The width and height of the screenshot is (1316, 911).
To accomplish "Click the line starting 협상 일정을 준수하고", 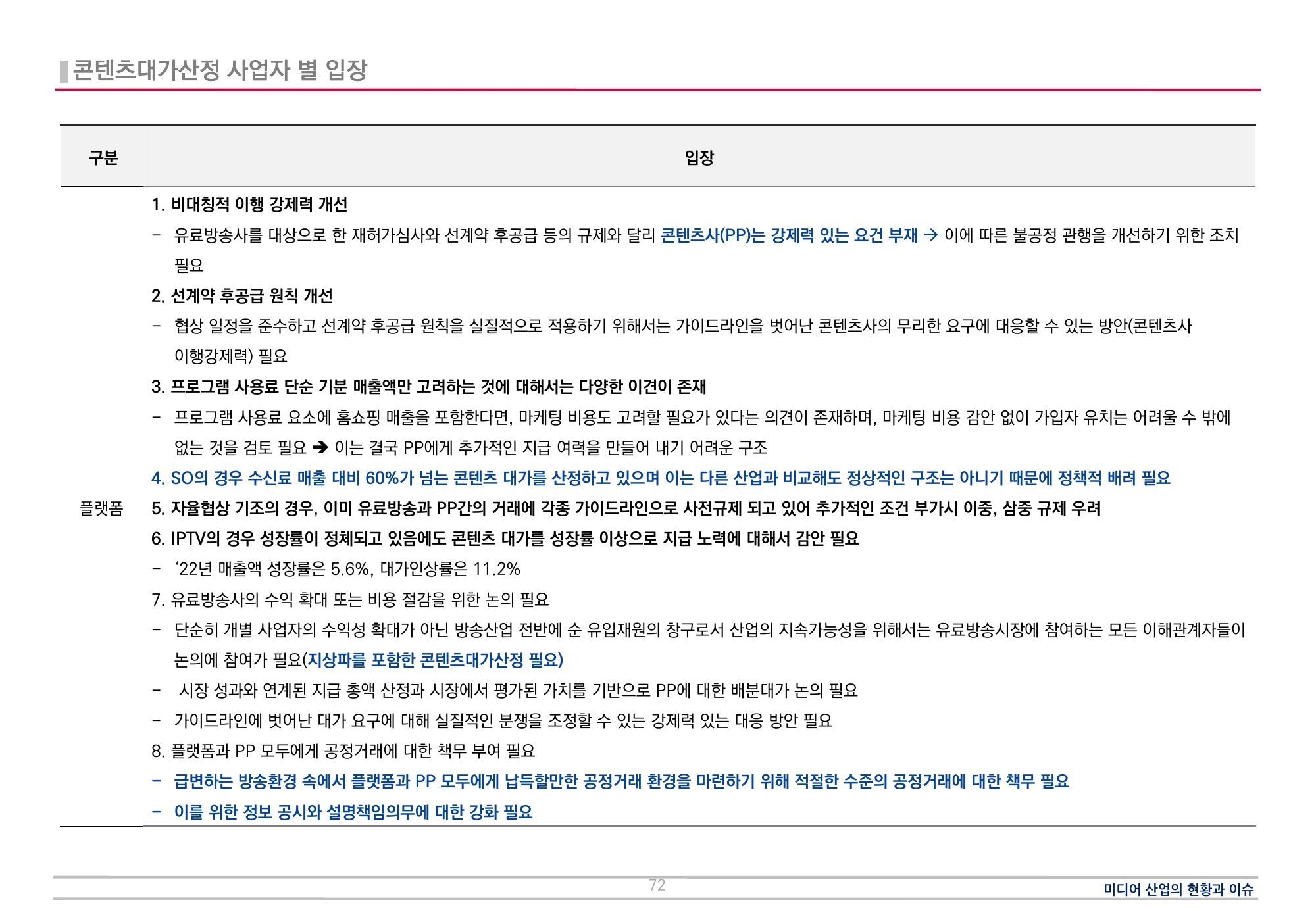I will point(683,326).
